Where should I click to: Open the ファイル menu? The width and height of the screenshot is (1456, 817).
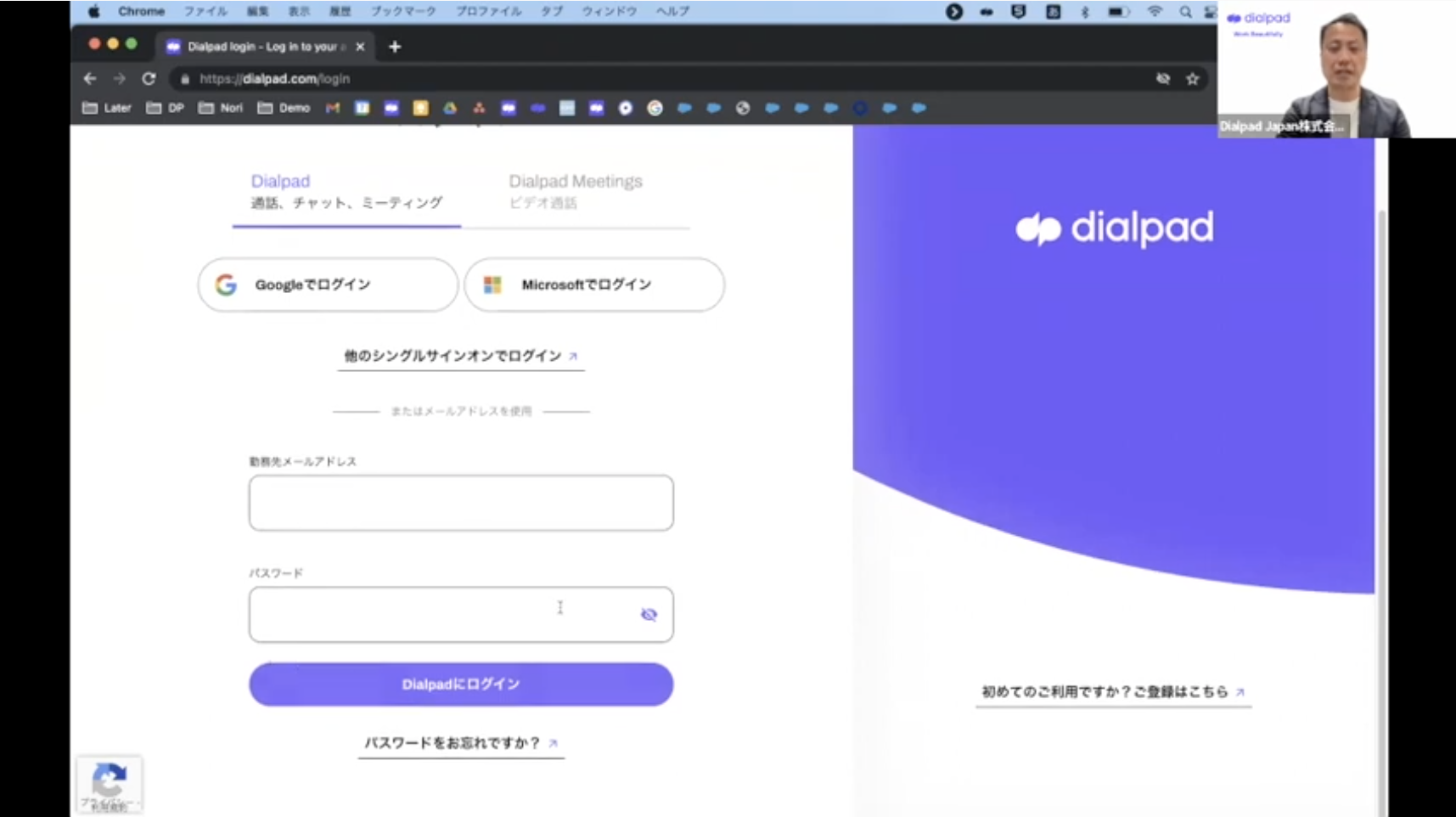205,11
